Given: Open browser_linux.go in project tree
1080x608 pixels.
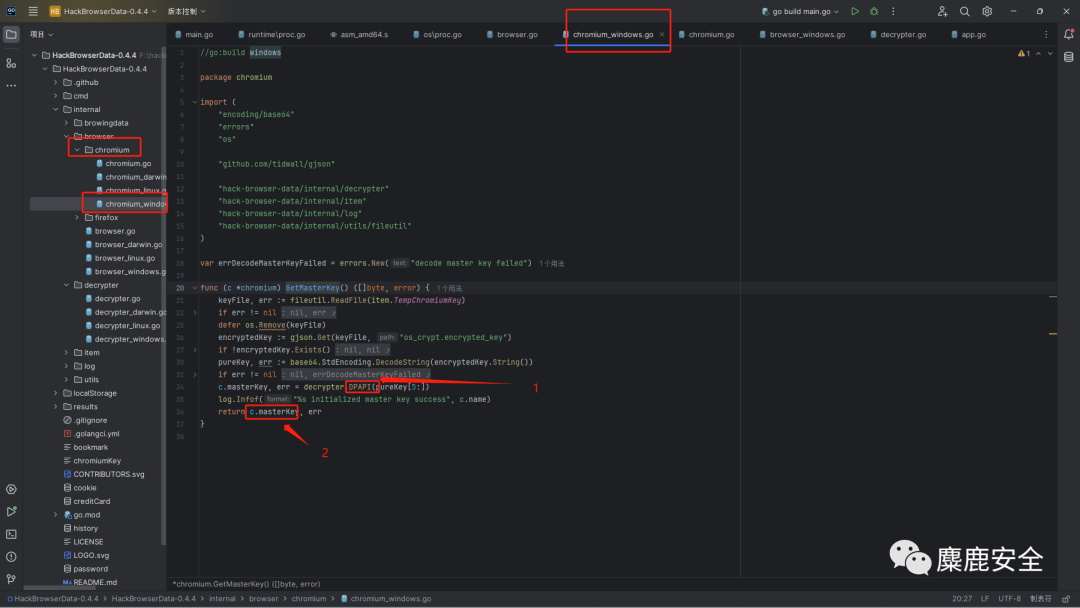Looking at the screenshot, I should tap(120, 258).
